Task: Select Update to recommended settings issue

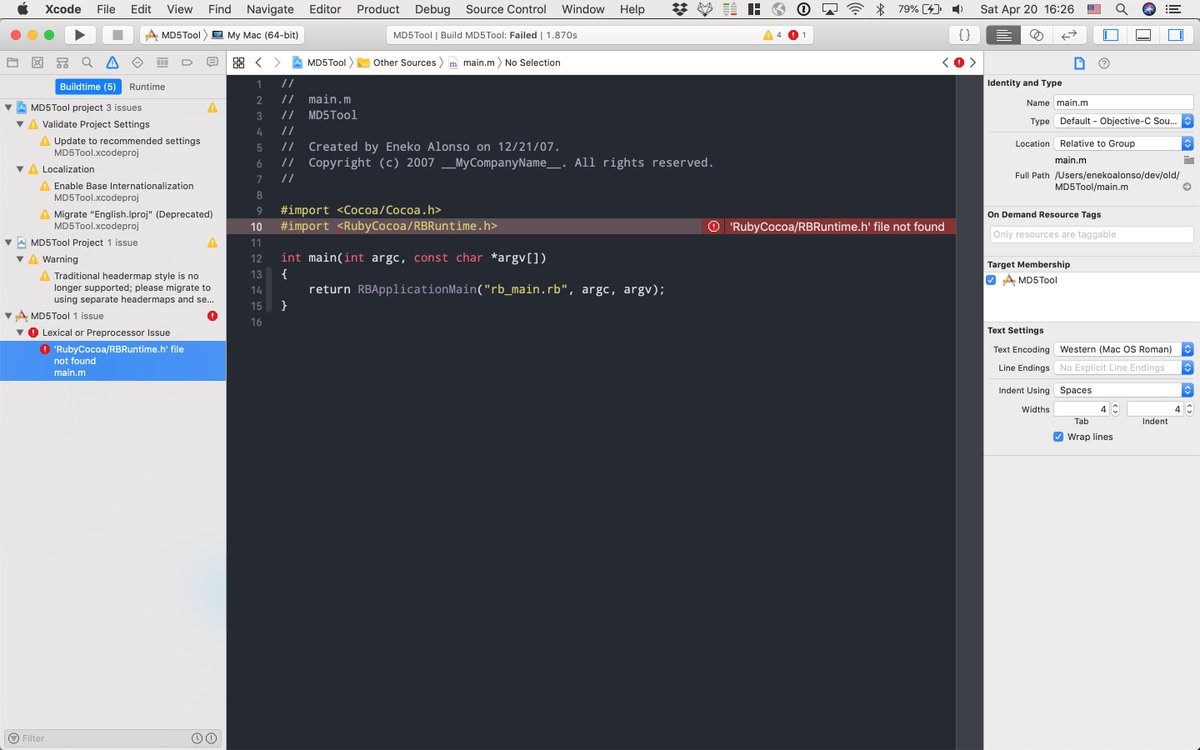Action: coord(127,141)
